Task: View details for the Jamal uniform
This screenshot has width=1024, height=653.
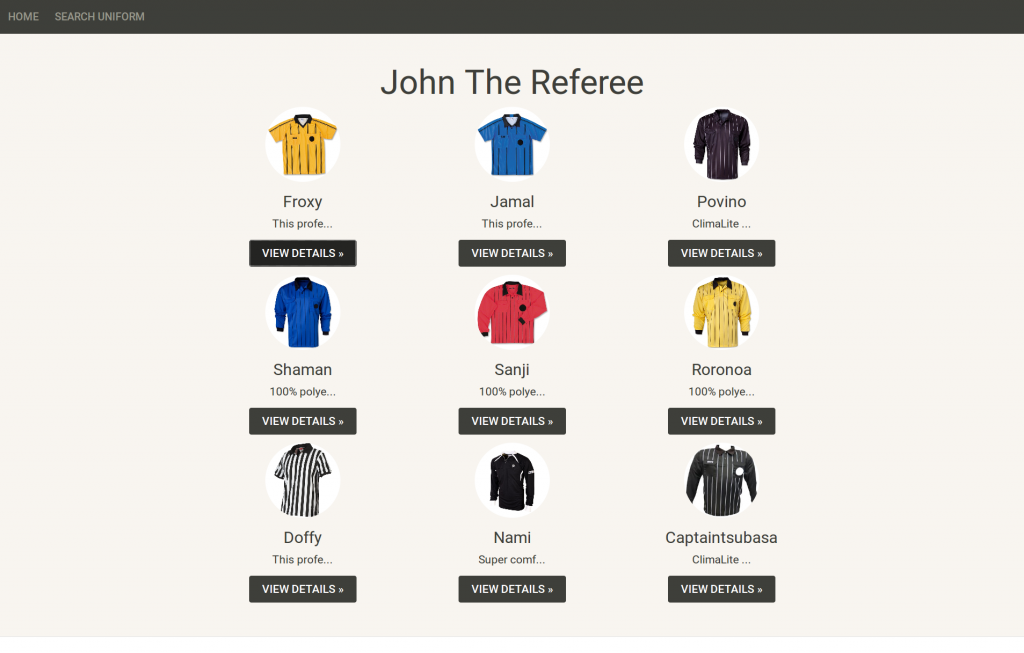Action: (x=512, y=253)
